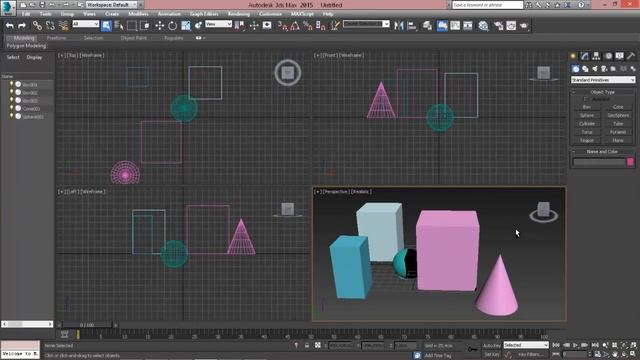Image resolution: width=640 pixels, height=360 pixels.
Task: Switch to the Freeform ribbon tab
Action: 56,38
